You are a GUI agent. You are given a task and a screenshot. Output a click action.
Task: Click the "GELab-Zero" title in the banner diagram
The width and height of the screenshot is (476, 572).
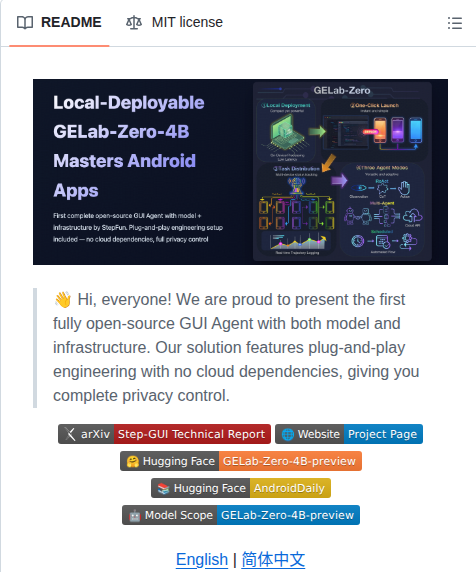click(x=342, y=90)
